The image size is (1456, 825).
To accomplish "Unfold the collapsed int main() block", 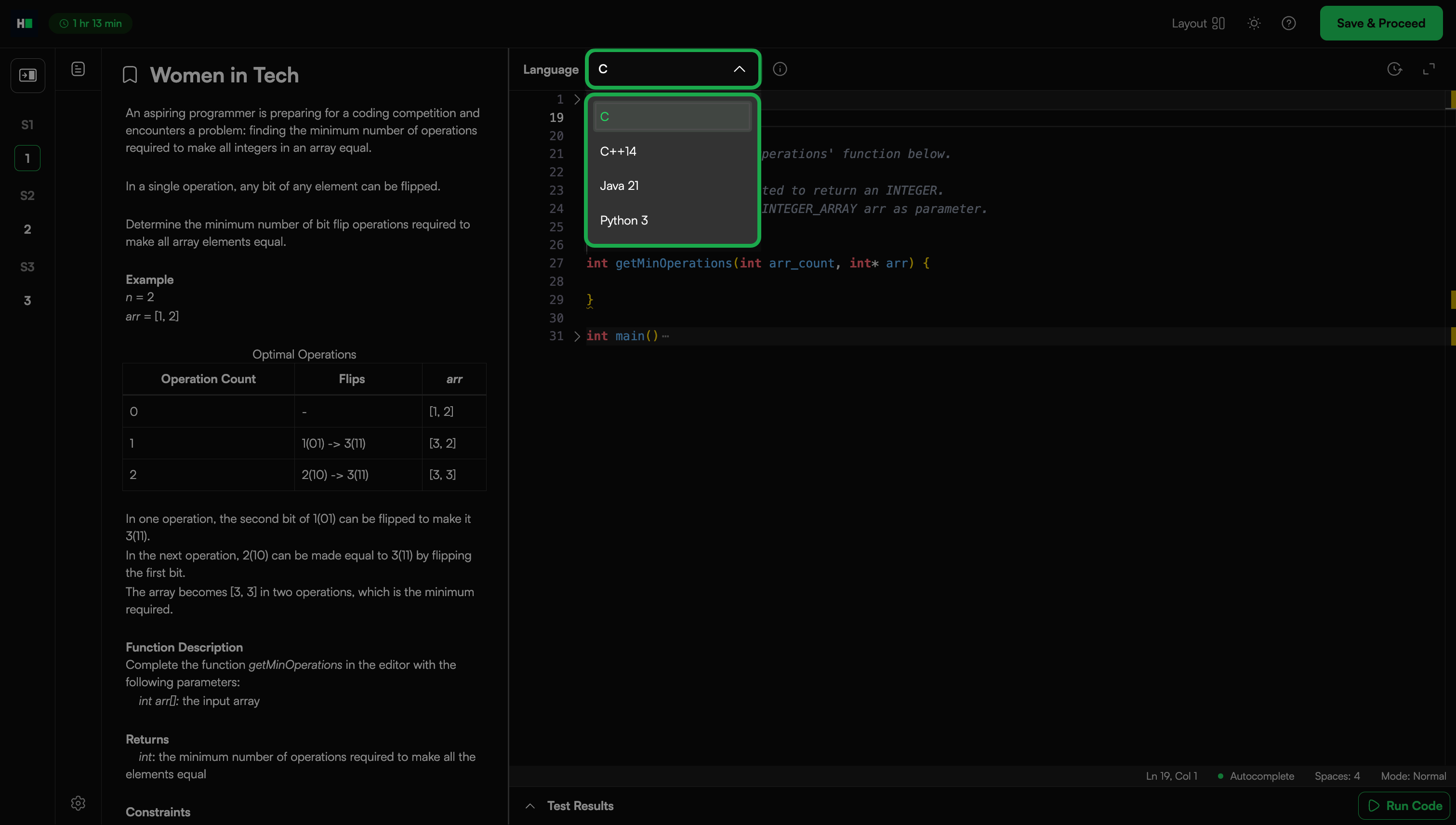I will pyautogui.click(x=577, y=336).
